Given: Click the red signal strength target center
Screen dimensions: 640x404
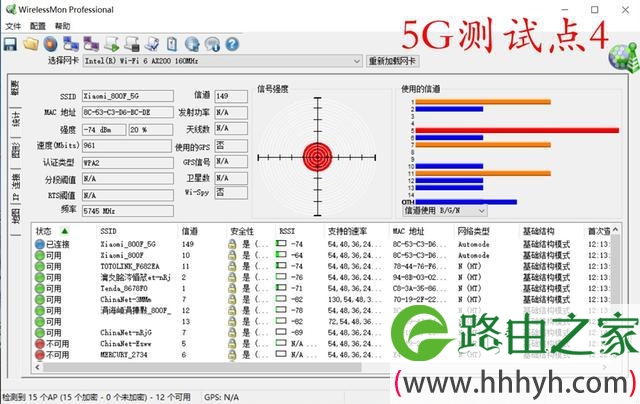Looking at the screenshot, I should 318,157.
